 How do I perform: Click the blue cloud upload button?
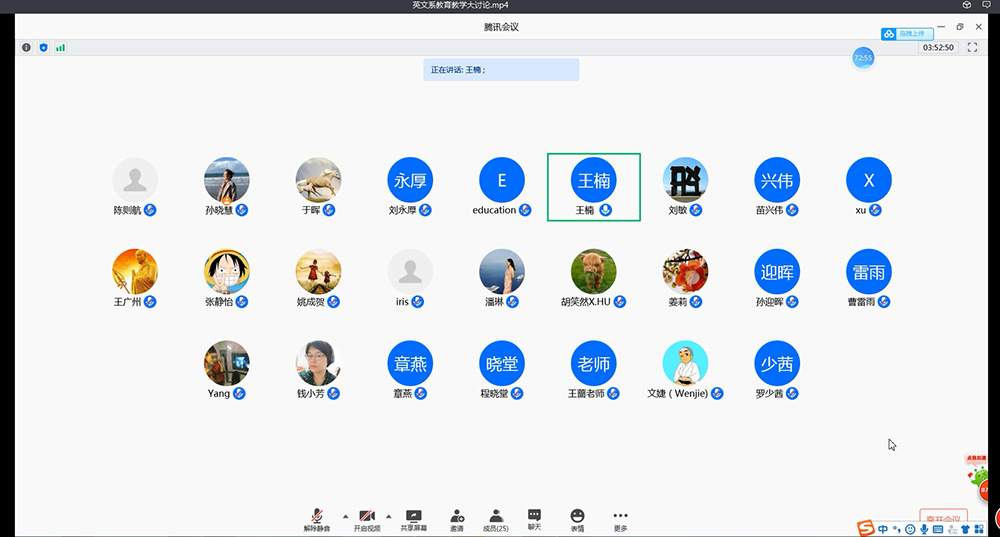point(907,34)
